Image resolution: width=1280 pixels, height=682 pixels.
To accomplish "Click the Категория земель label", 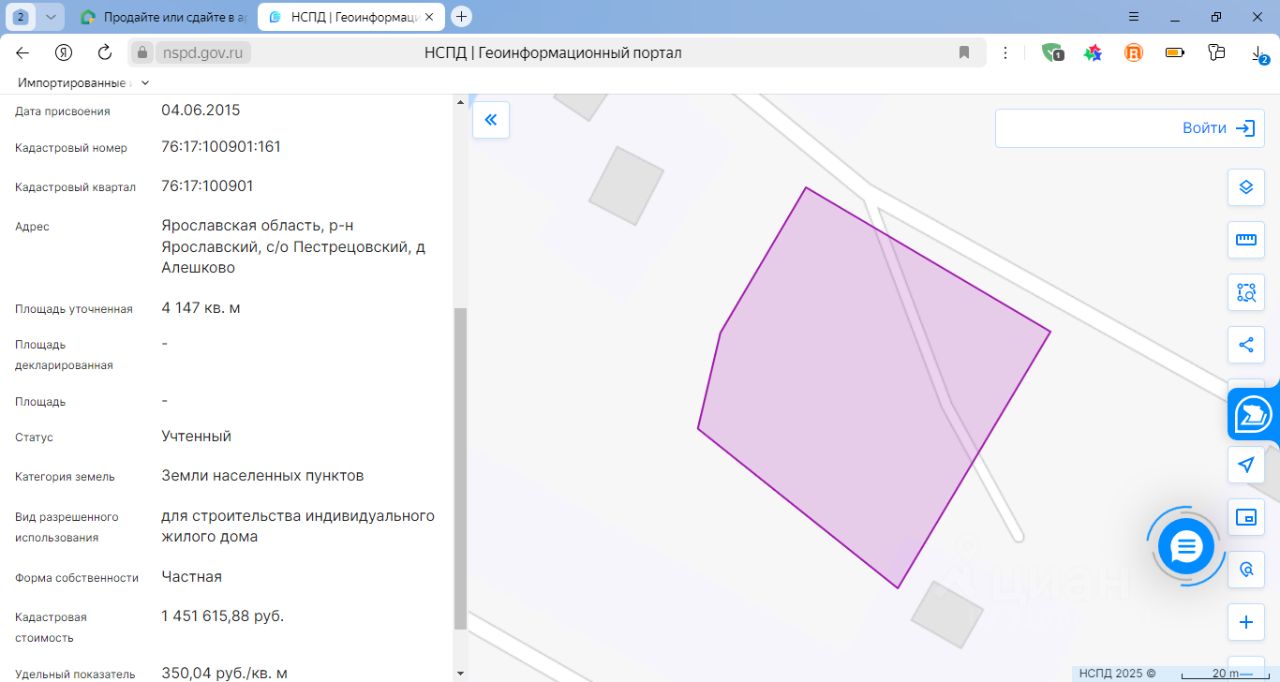I will 65,477.
